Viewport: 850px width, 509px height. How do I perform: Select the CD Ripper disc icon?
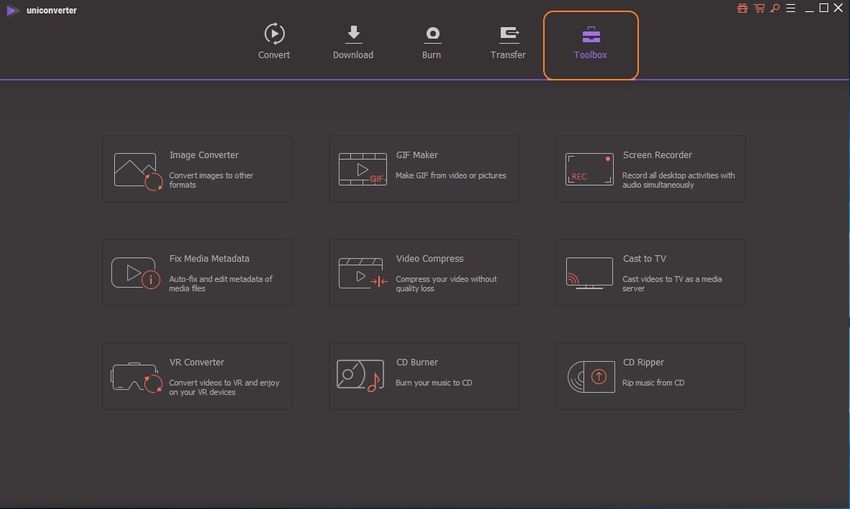click(x=589, y=376)
